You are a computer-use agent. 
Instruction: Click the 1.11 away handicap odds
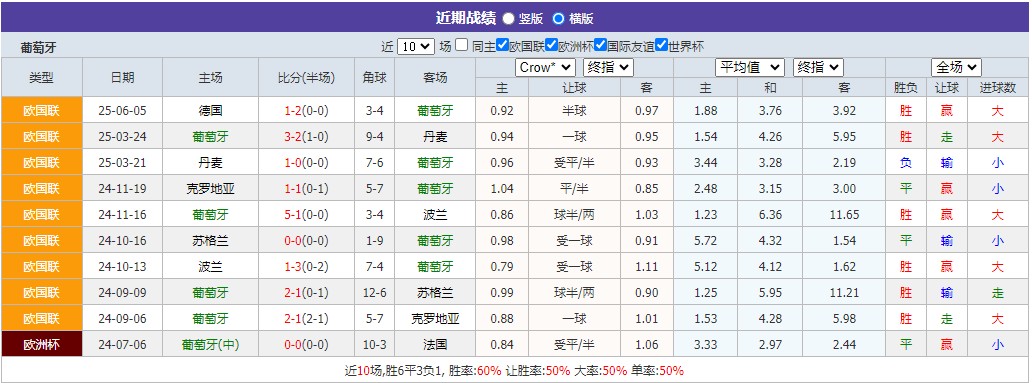pos(647,267)
